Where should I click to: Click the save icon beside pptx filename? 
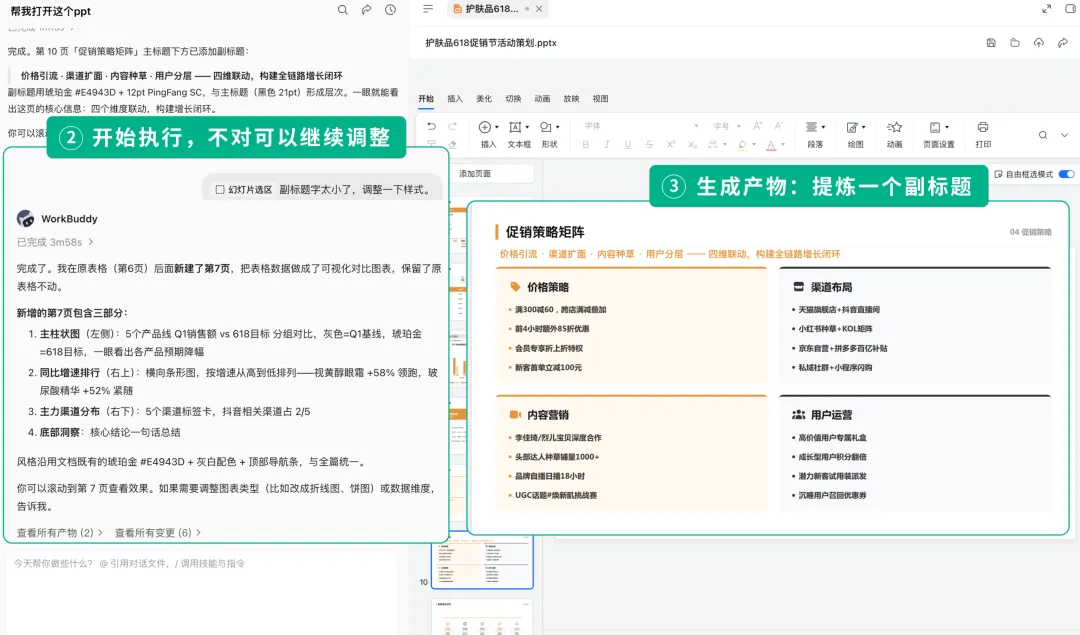point(991,43)
